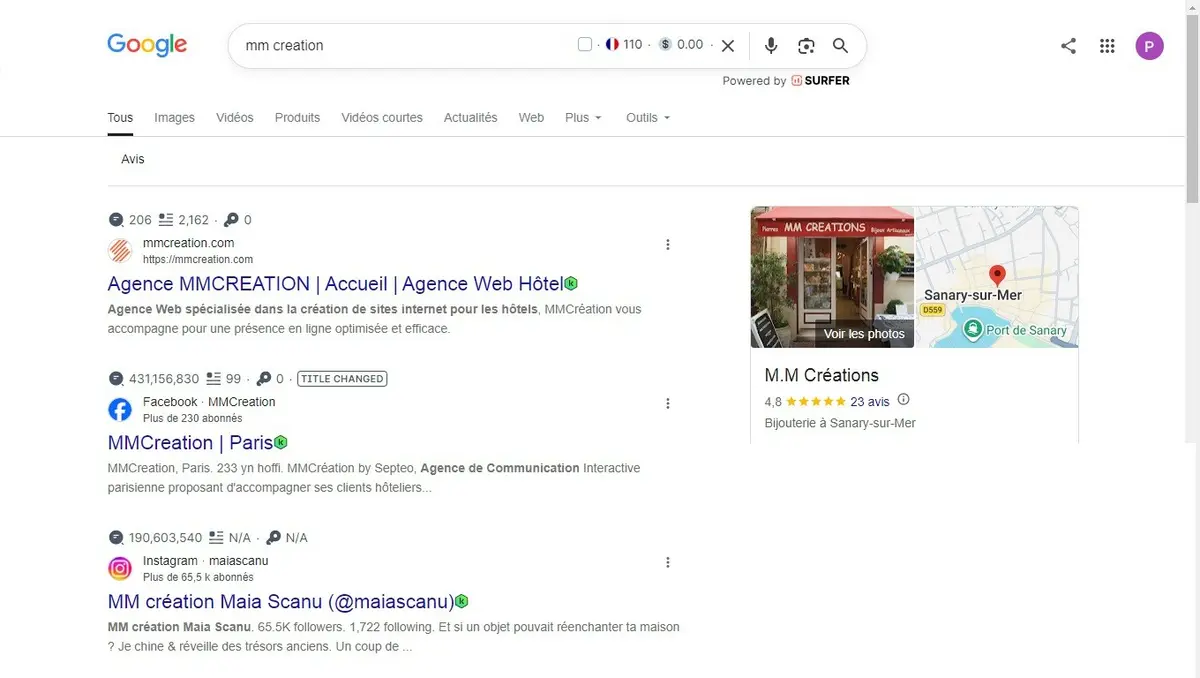
Task: Tick the Surfer checkbox in search bar
Action: tap(585, 45)
